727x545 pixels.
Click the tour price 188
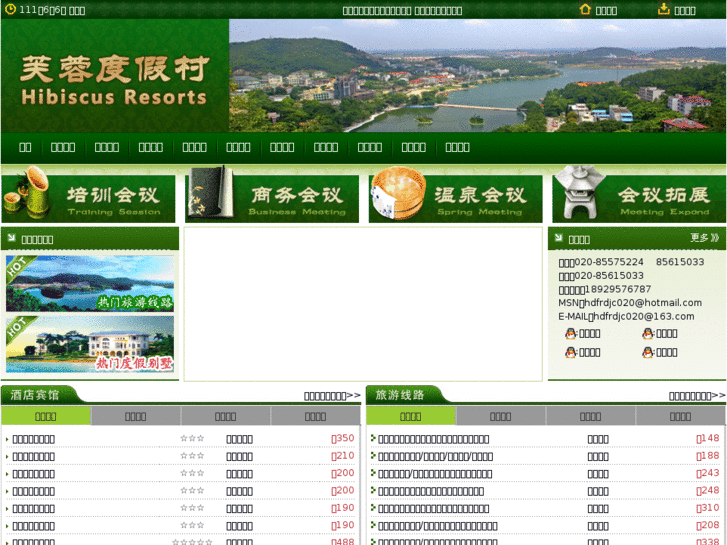708,456
